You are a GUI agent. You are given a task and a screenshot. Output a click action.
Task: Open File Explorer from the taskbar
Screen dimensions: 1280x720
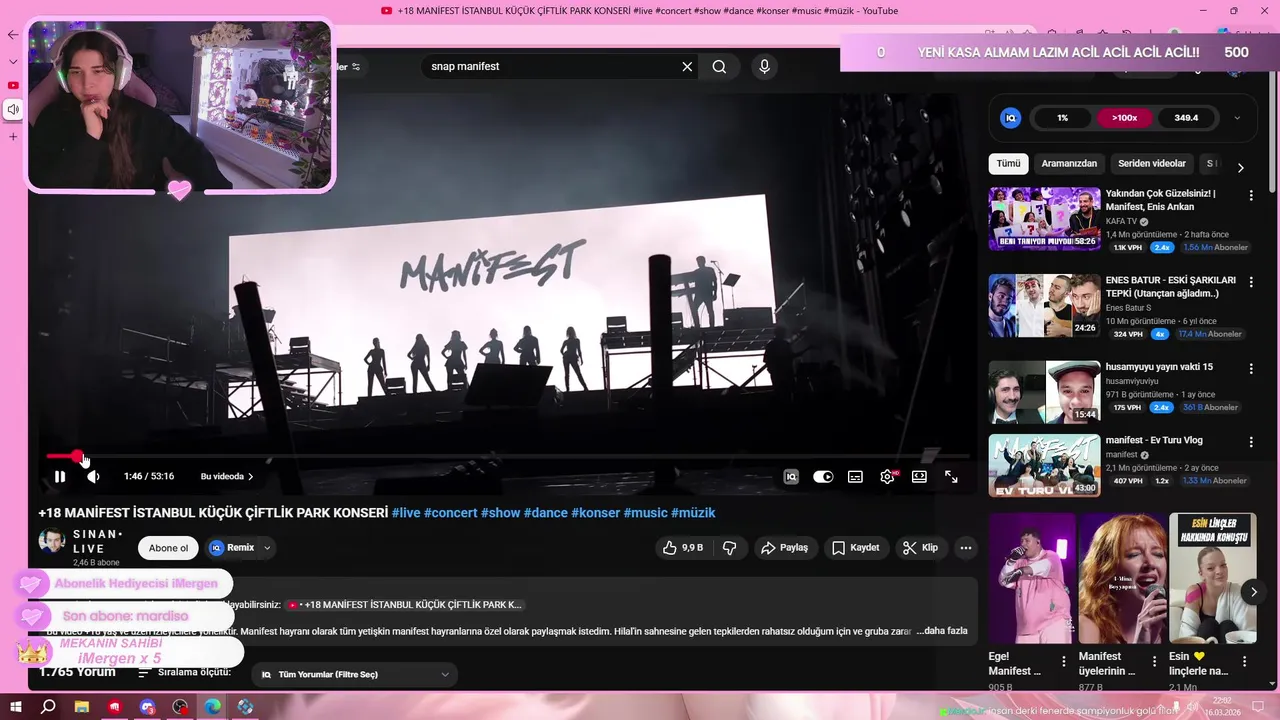[x=82, y=707]
